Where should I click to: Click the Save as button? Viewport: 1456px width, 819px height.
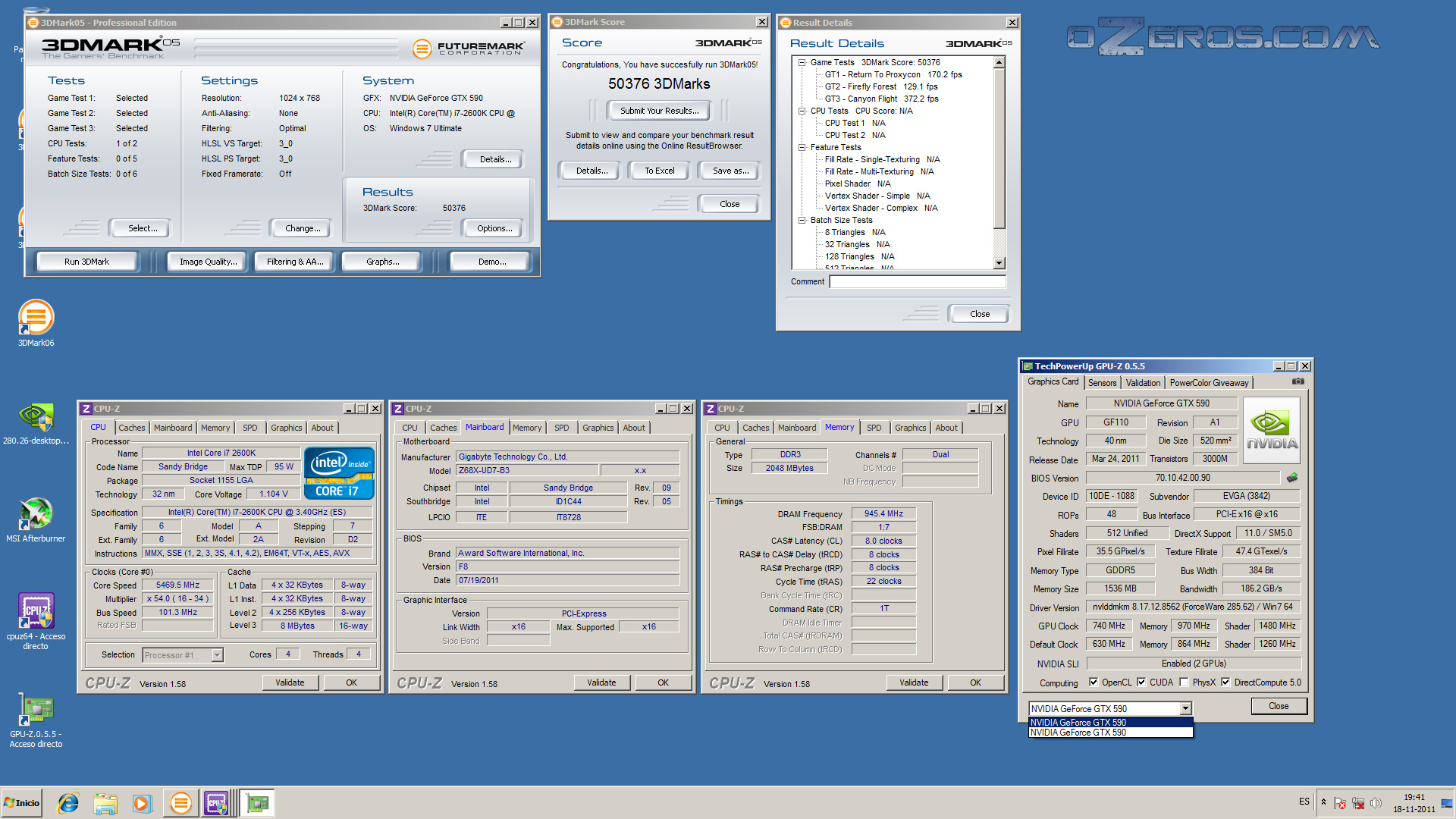730,171
